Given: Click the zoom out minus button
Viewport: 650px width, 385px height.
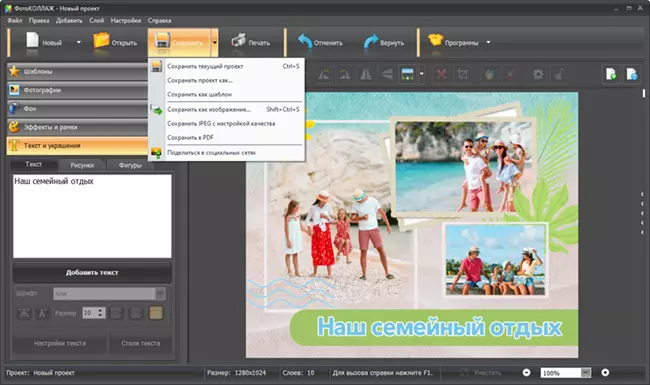Looking at the screenshot, I should (x=526, y=373).
